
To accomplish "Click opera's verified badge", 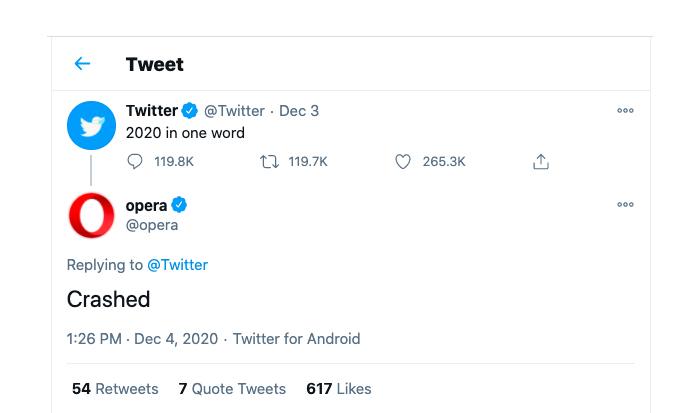I will [179, 204].
